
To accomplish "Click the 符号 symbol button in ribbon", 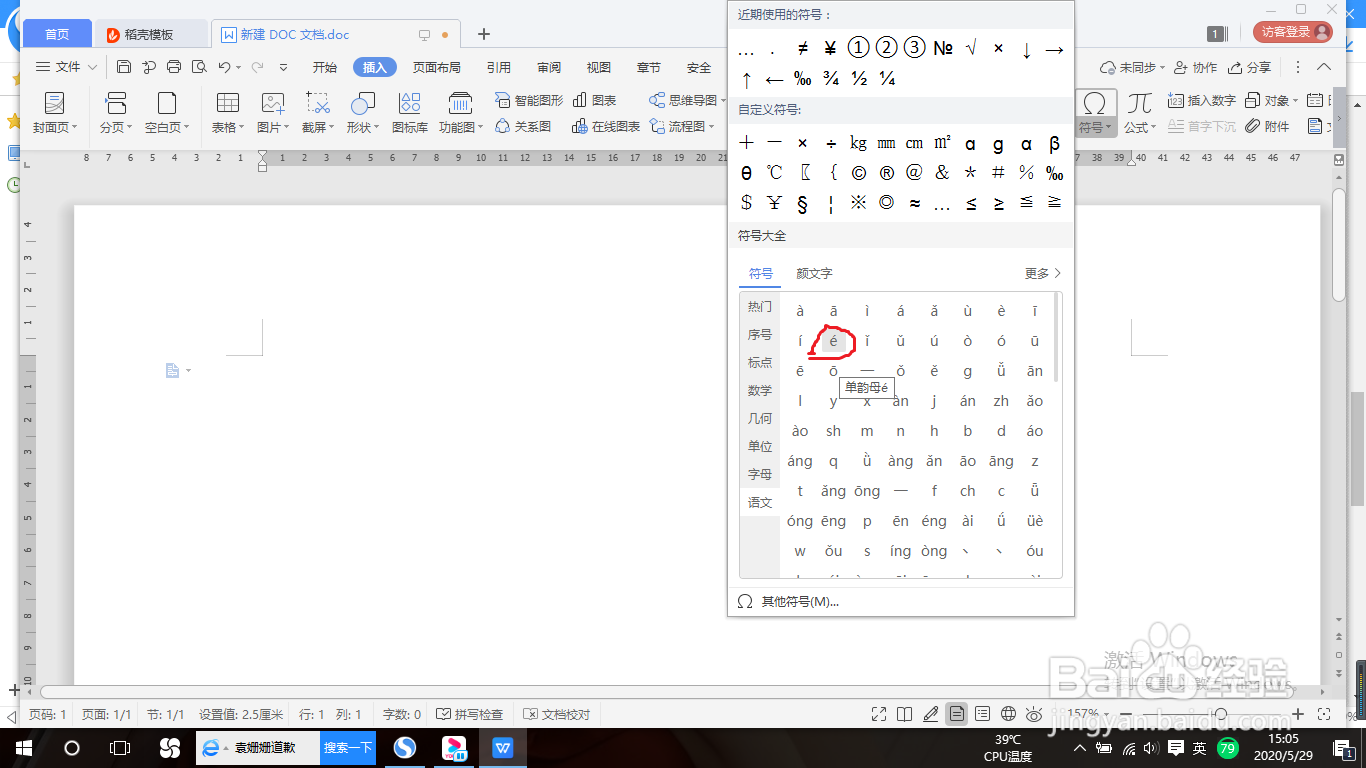I will coord(1095,112).
